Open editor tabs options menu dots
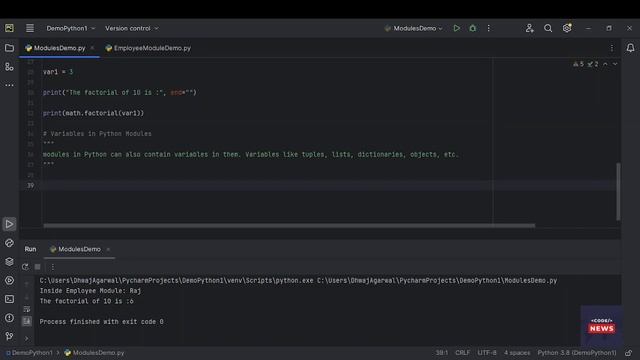The height and width of the screenshot is (360, 640). pyautogui.click(x=612, y=48)
